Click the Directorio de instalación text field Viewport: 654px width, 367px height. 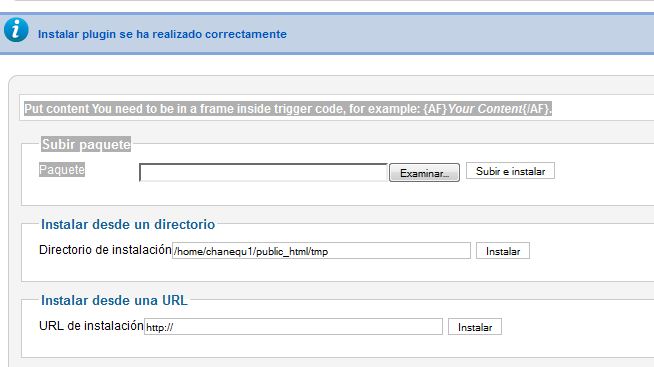click(x=321, y=251)
